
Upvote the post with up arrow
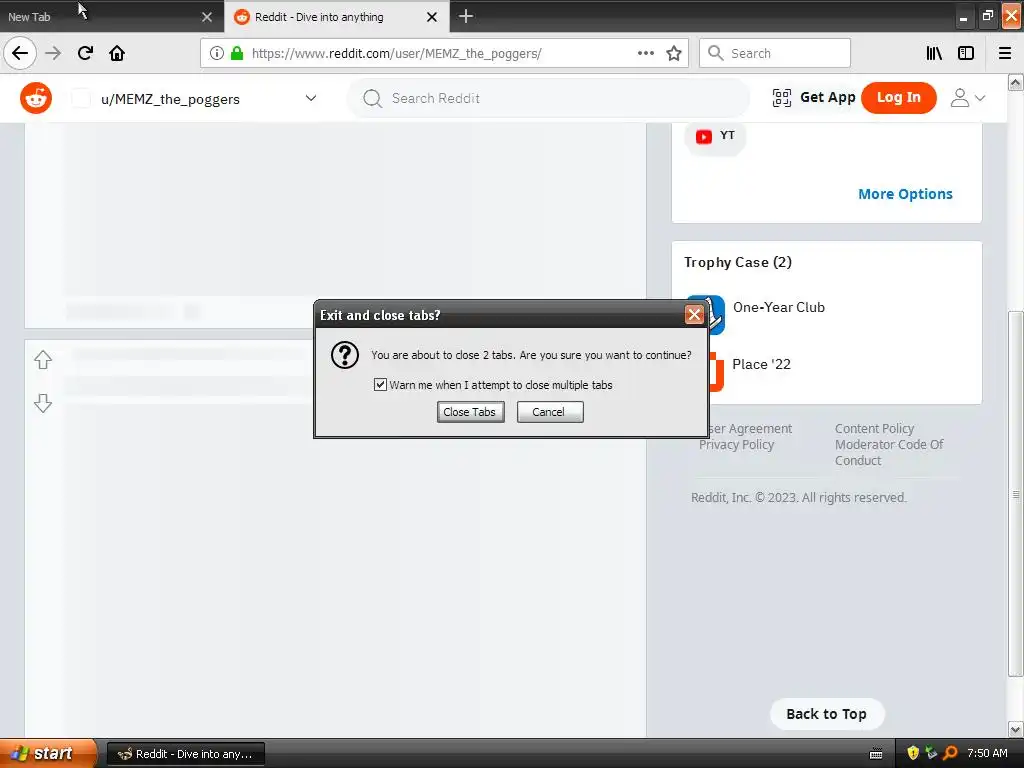43,360
